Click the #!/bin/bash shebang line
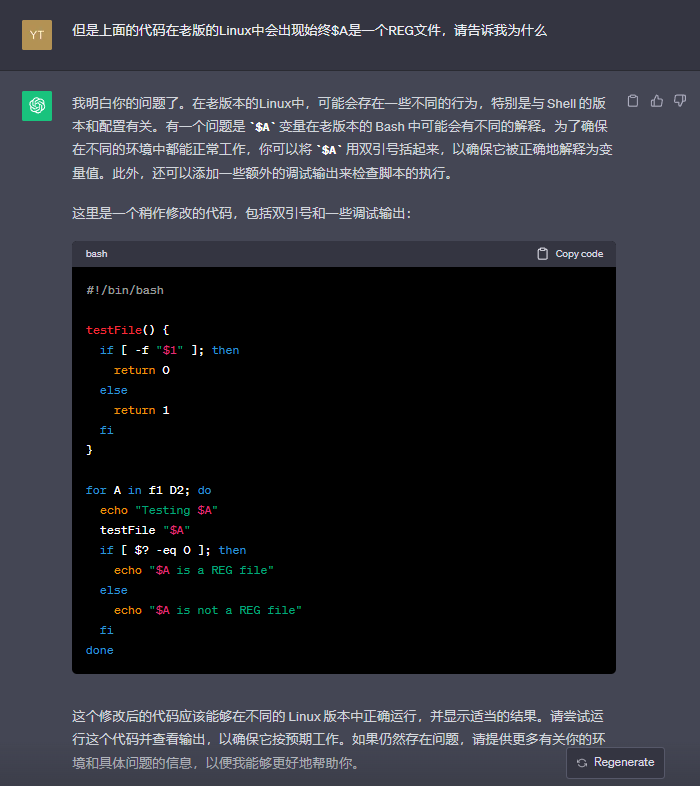 (x=125, y=290)
